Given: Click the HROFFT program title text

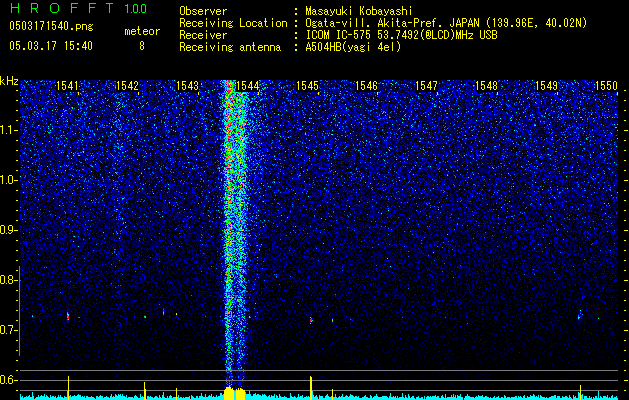Looking at the screenshot, I should 62,8.
